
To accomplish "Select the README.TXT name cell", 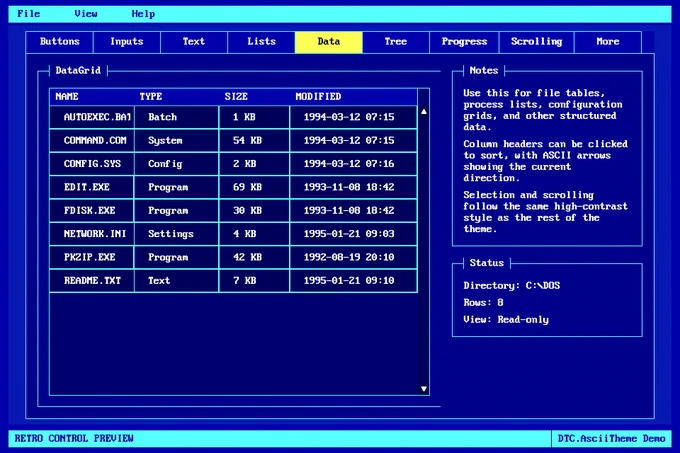I will click(x=92, y=281).
